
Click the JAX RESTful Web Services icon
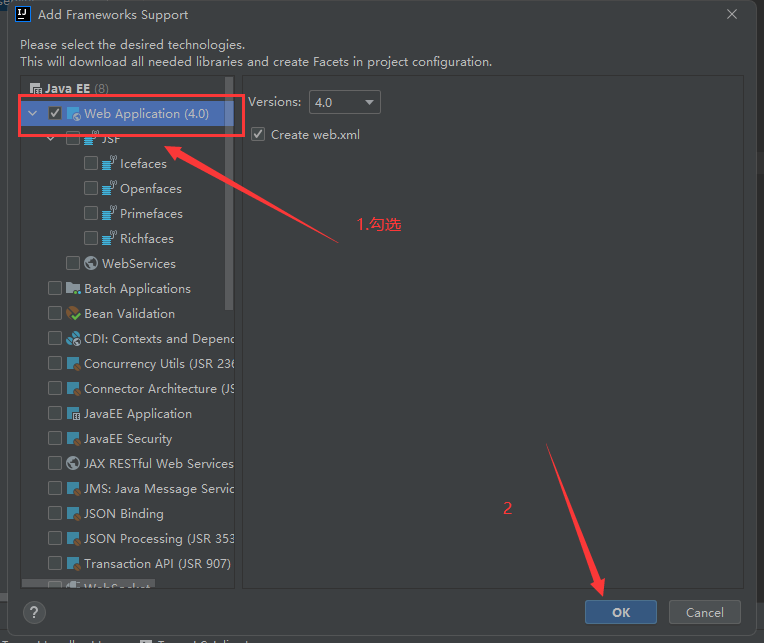[73, 463]
